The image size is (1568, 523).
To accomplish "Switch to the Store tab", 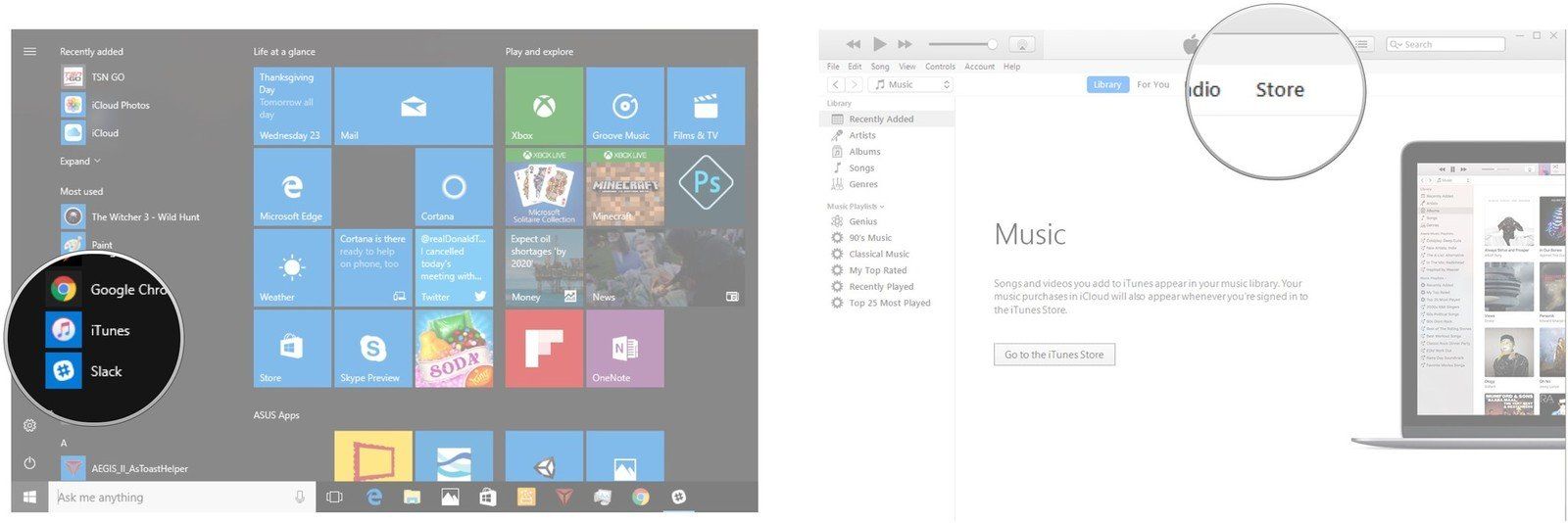I will (1279, 90).
